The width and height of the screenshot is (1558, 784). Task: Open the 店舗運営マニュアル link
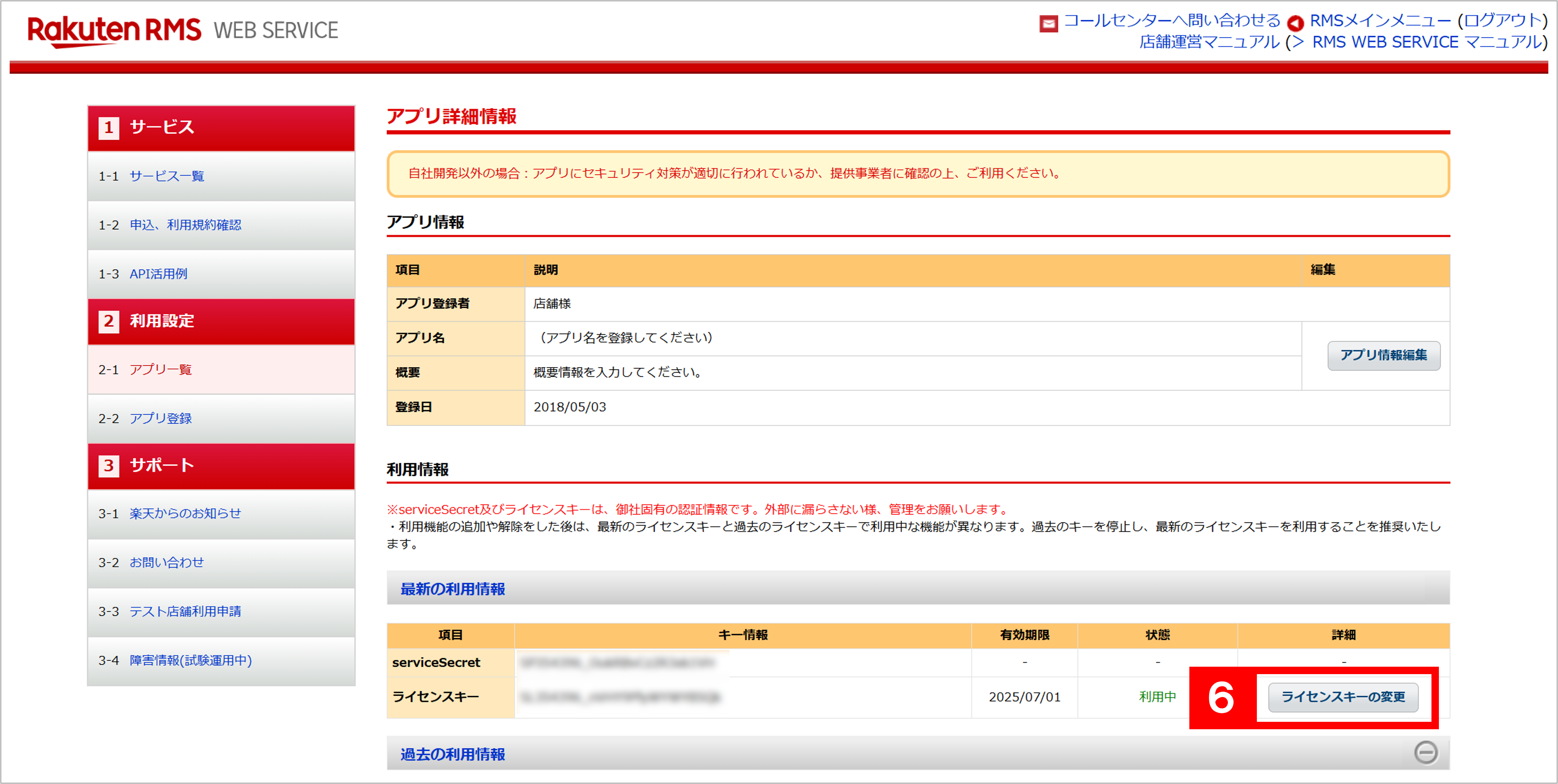1209,42
